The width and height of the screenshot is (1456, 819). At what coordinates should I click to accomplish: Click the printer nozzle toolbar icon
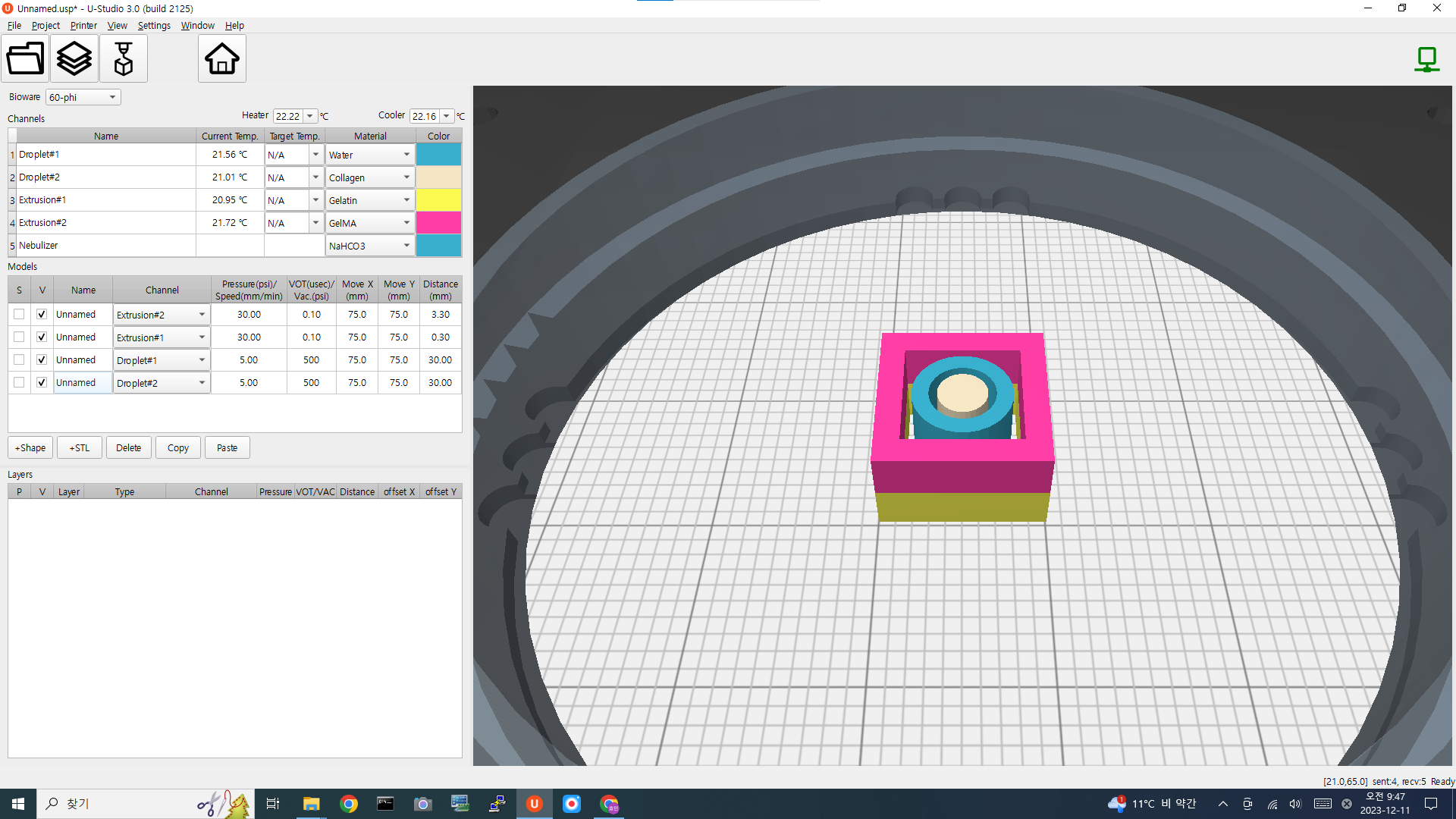[x=123, y=58]
